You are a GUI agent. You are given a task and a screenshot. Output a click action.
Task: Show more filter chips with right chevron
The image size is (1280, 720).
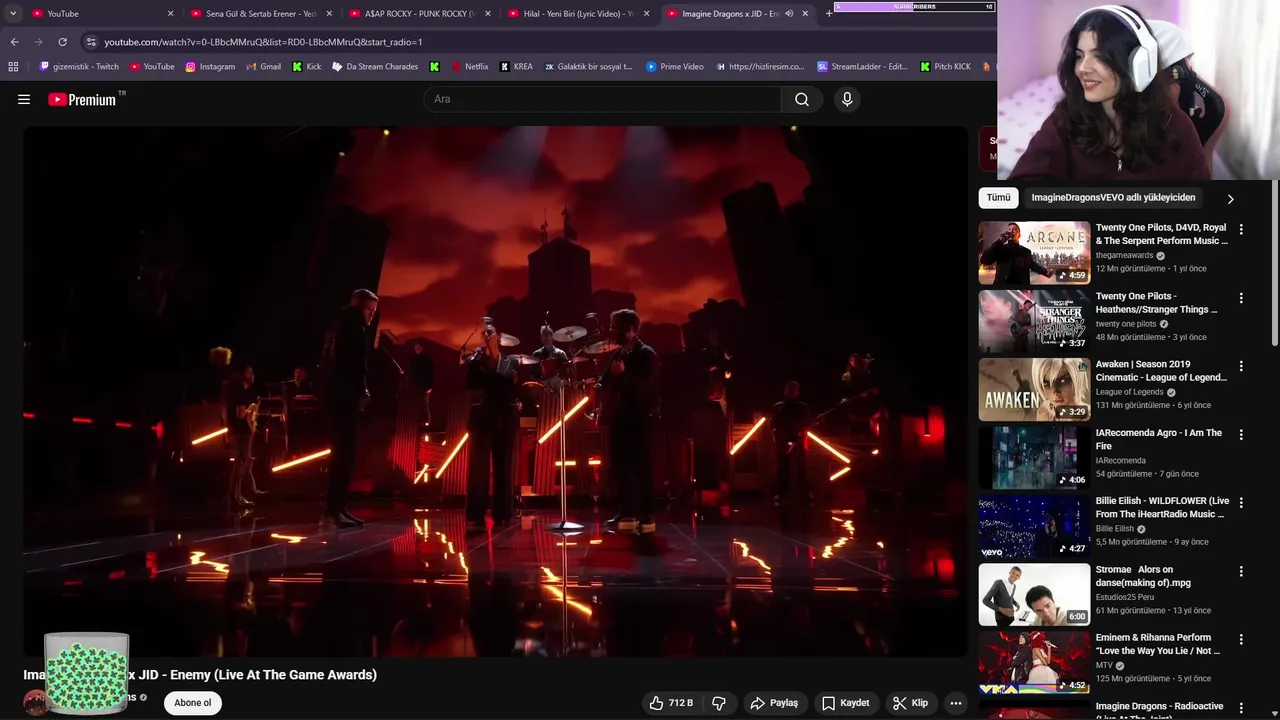click(x=1230, y=198)
